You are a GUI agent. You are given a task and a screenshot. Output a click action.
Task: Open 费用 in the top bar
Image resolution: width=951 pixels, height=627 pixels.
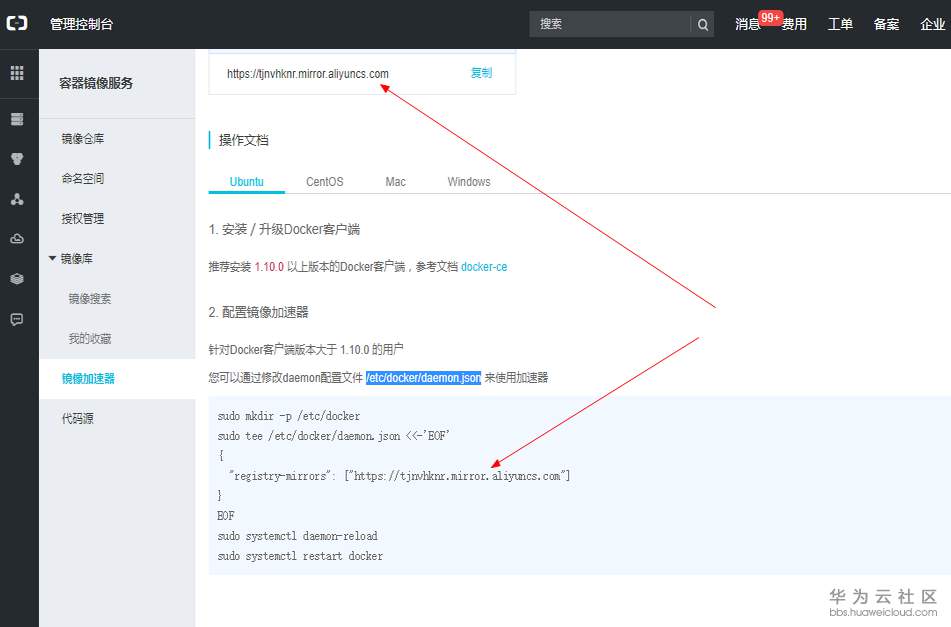794,24
